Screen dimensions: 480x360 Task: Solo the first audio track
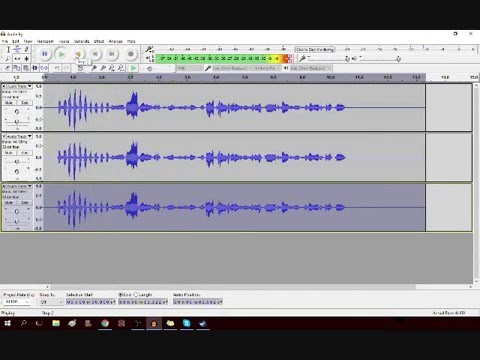tap(24, 103)
